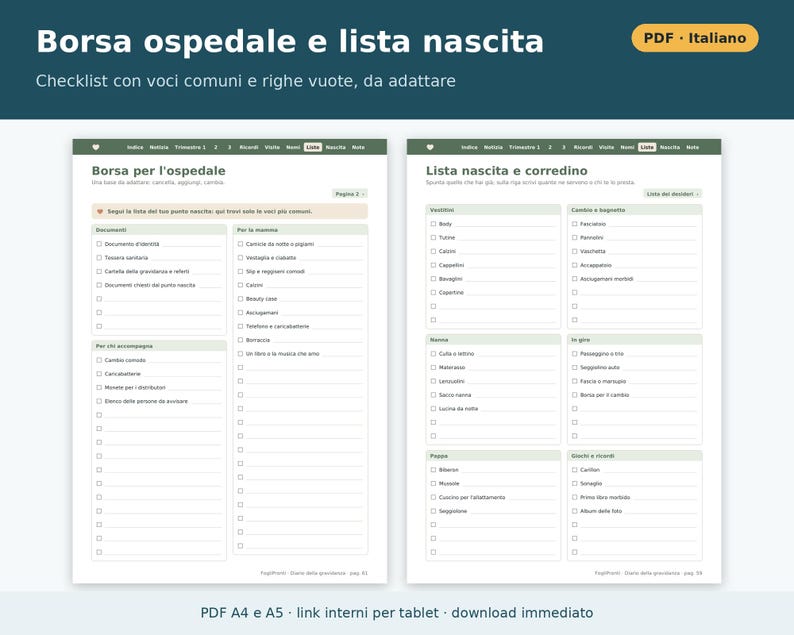Screen dimensions: 794x635
Task: Tick the Carillon checkbox
Action: pyautogui.click(x=575, y=470)
